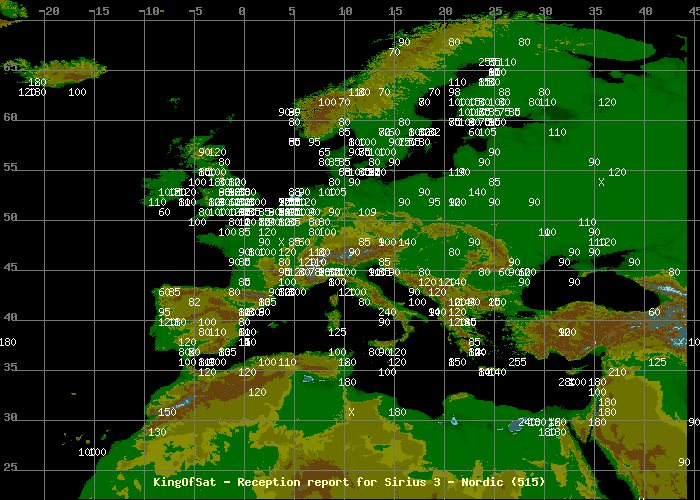The width and height of the screenshot is (700, 500).
Task: Click the 40 longitude label at top
Action: pos(645,10)
